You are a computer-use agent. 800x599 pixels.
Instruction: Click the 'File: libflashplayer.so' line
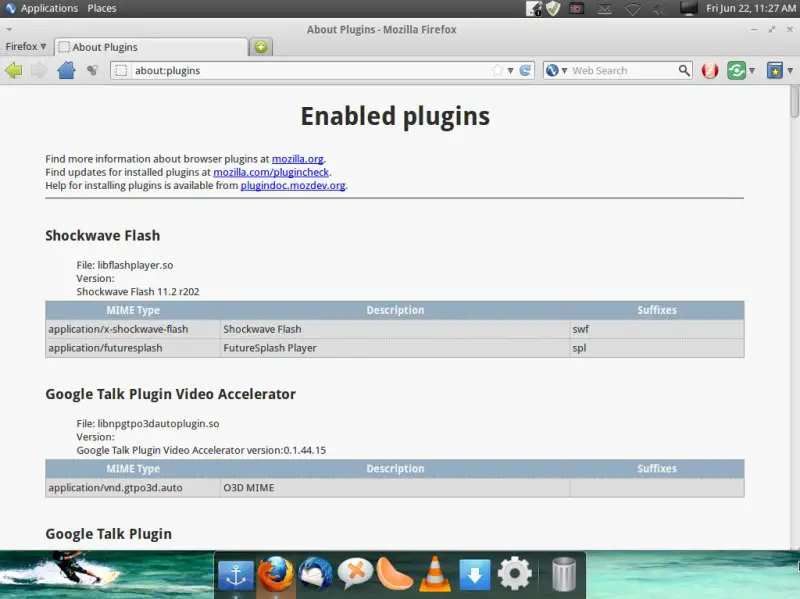124,265
